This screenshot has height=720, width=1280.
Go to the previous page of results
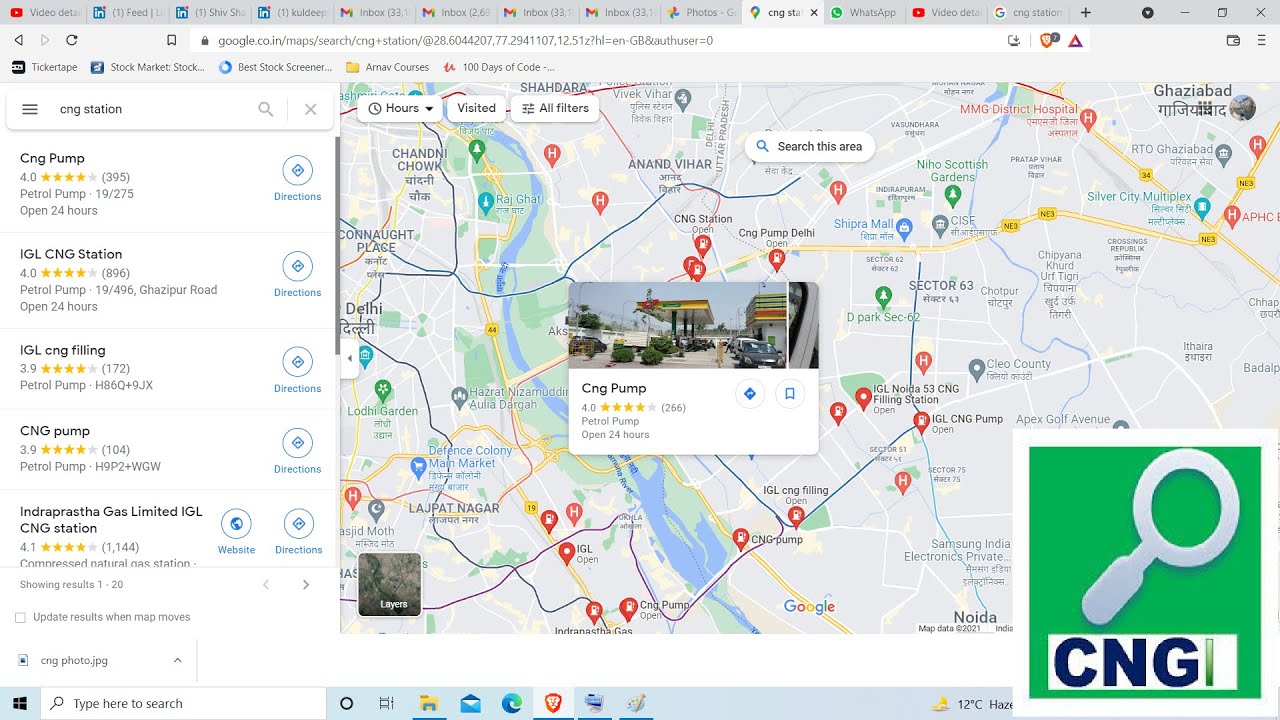266,585
